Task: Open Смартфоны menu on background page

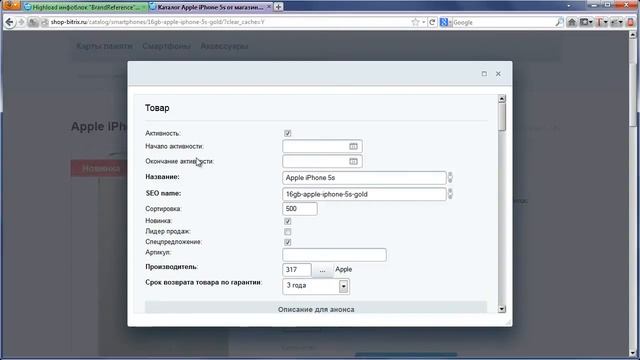Action: tap(166, 46)
